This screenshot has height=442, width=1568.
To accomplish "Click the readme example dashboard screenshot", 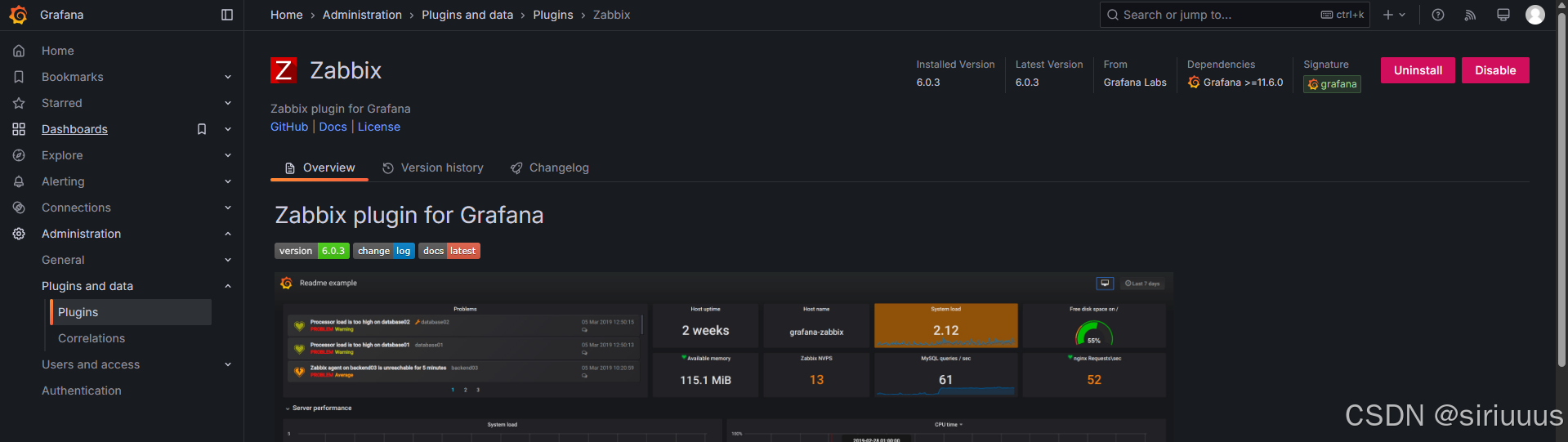I will click(x=724, y=357).
